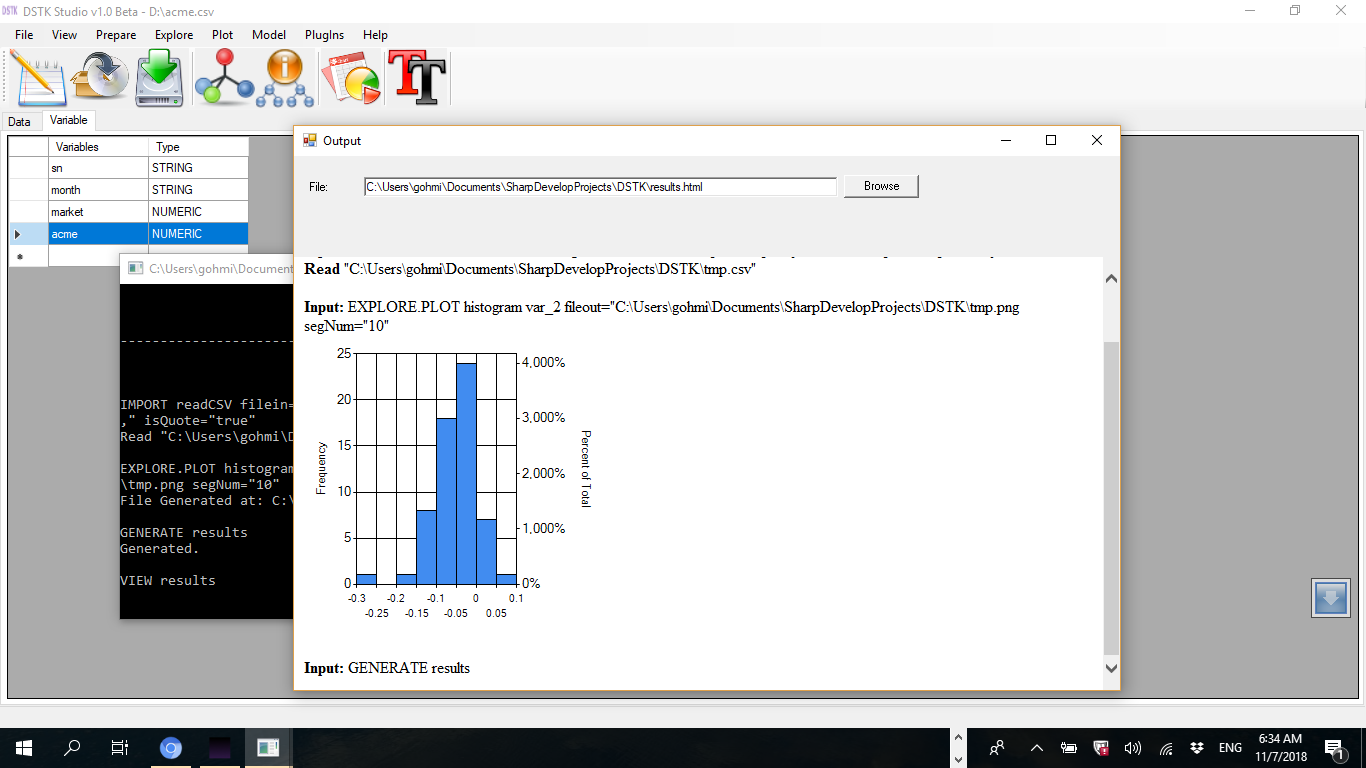This screenshot has width=1366, height=768.
Task: Click the orange info tree toolbar icon
Action: 286,78
